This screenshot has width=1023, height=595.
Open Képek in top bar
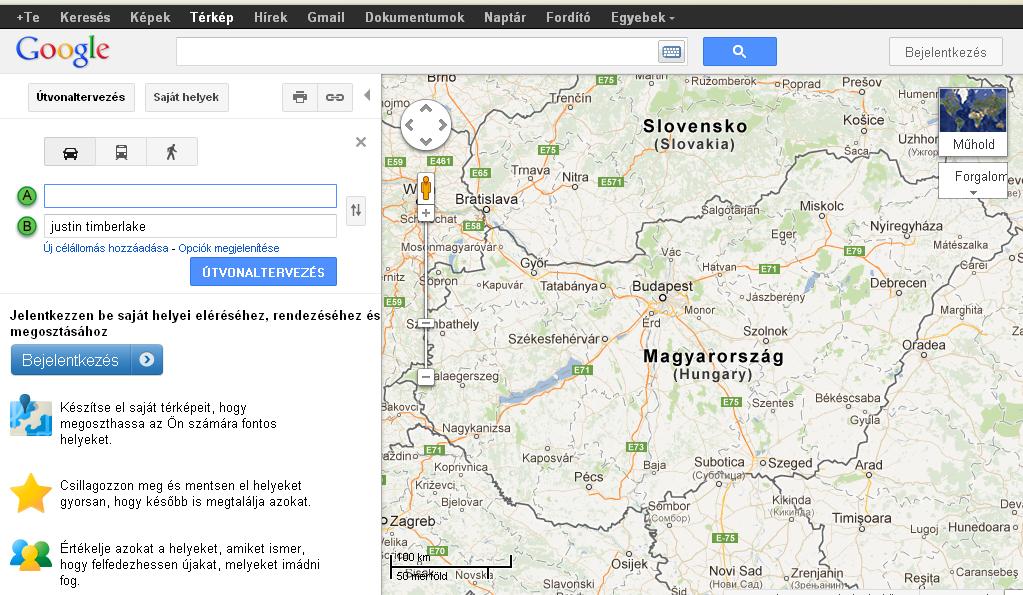[x=150, y=18]
